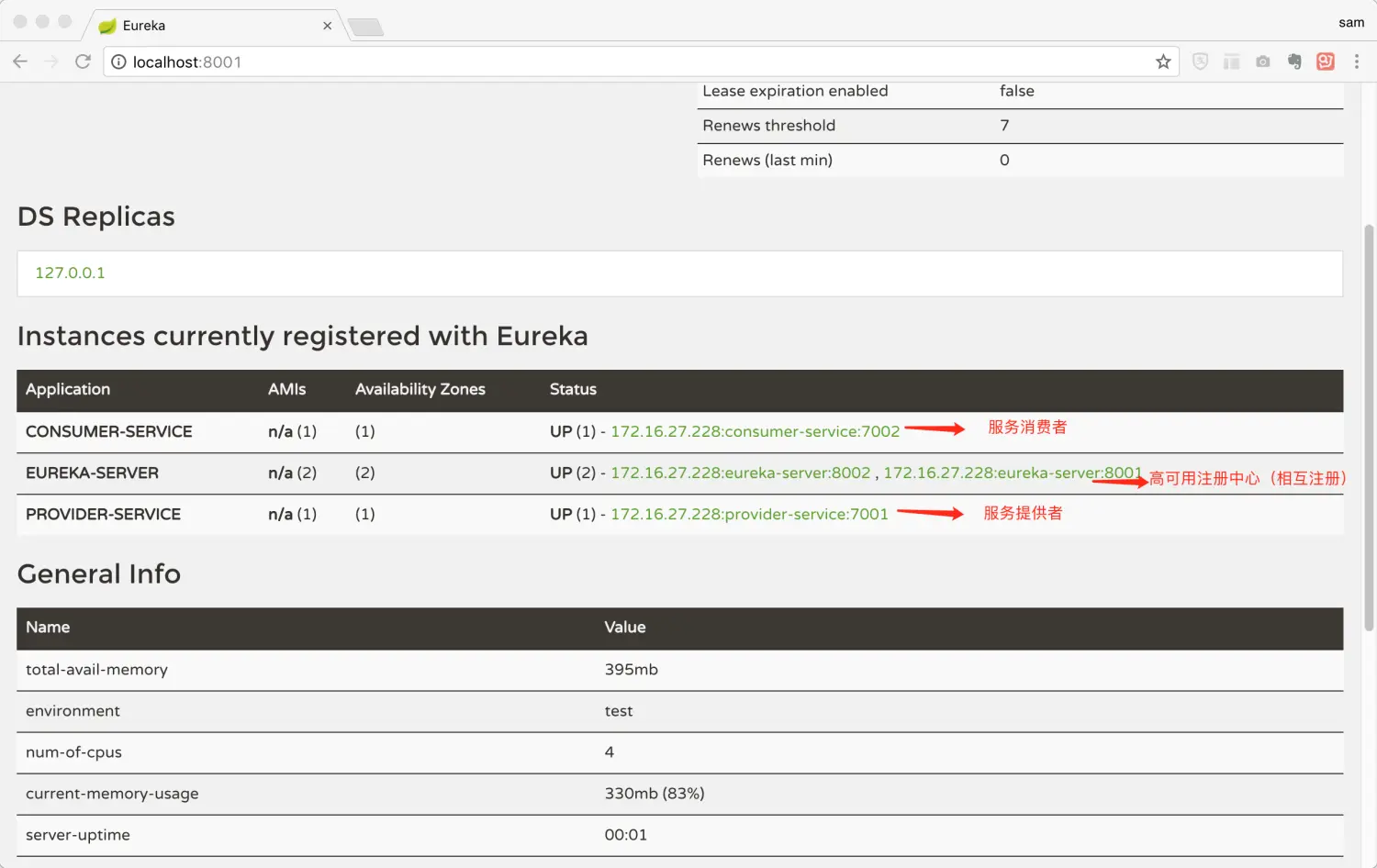1377x868 pixels.
Task: Click the camera screenshot extension
Action: tap(1263, 61)
